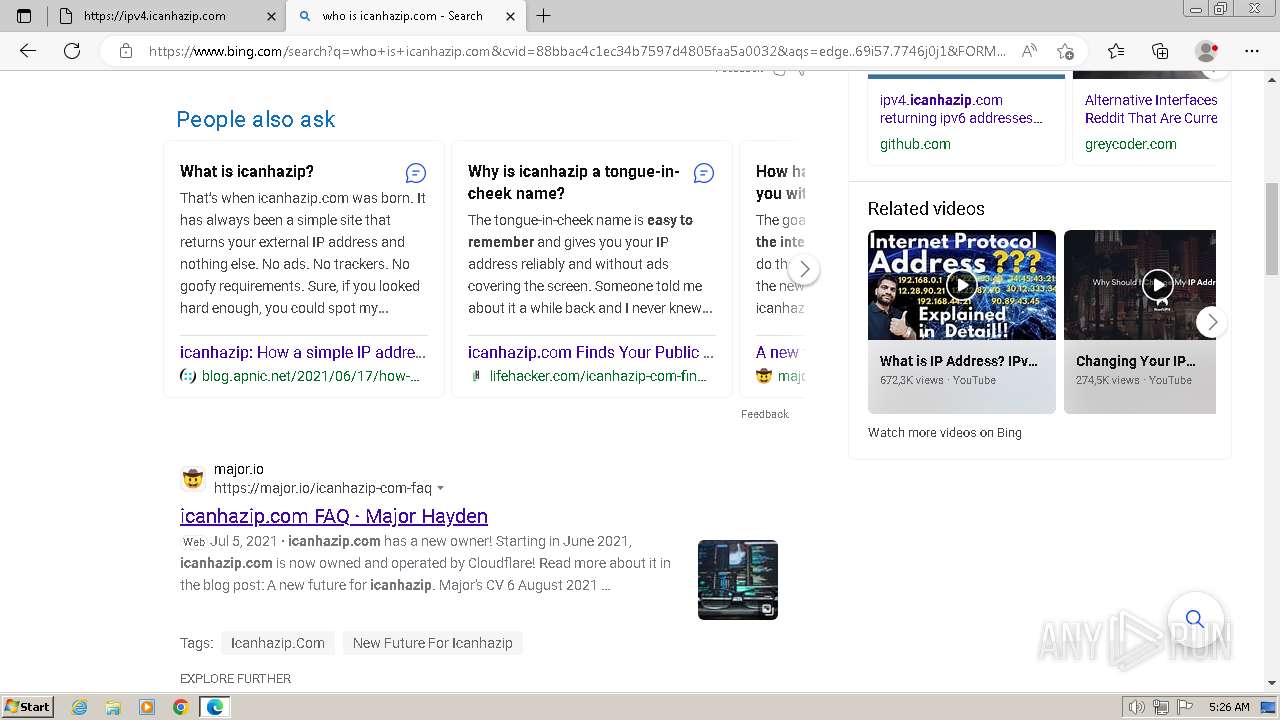Open Edge Settings and more menu
Screen dimensions: 1280x720
click(x=1252, y=51)
